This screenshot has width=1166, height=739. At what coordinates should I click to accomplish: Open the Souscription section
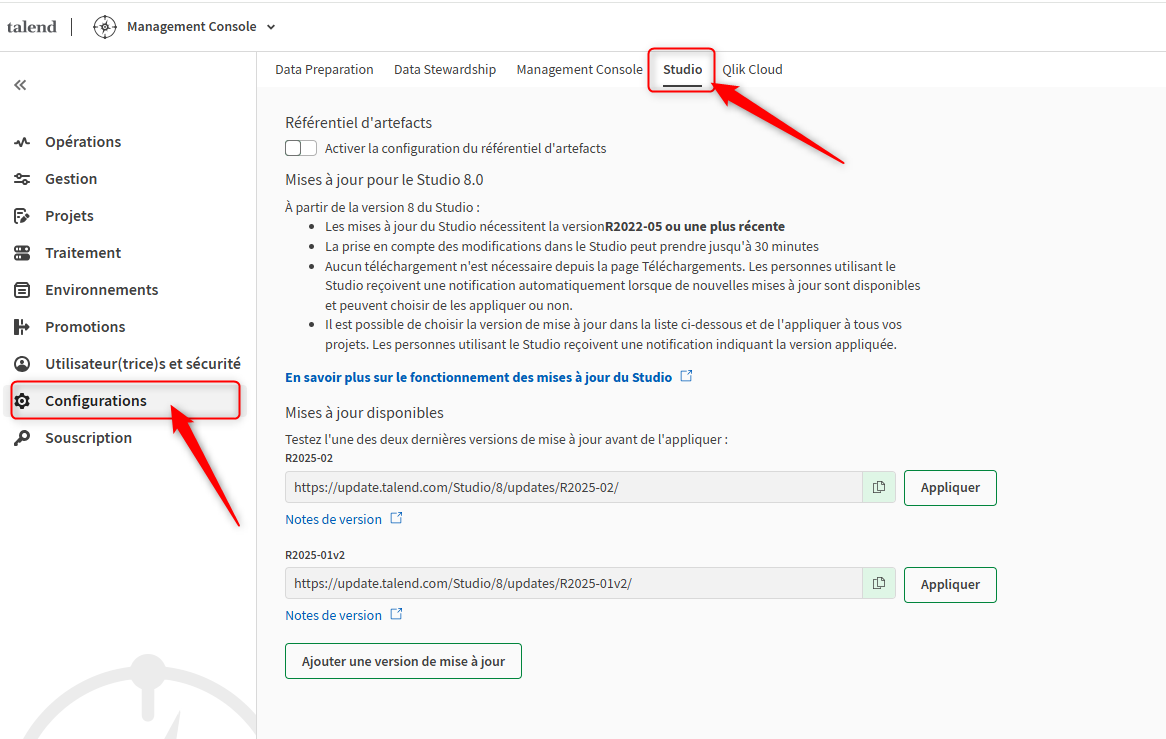[x=89, y=437]
